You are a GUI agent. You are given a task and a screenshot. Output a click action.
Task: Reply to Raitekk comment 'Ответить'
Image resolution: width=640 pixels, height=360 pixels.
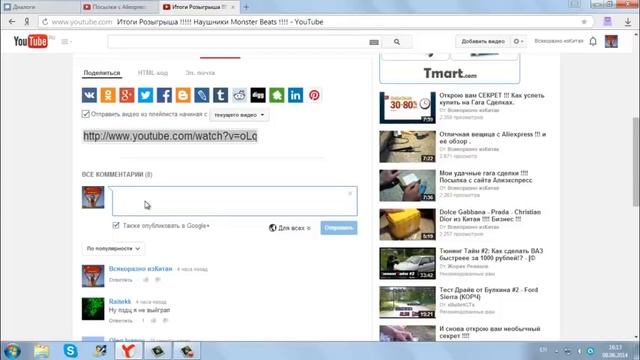click(x=120, y=321)
